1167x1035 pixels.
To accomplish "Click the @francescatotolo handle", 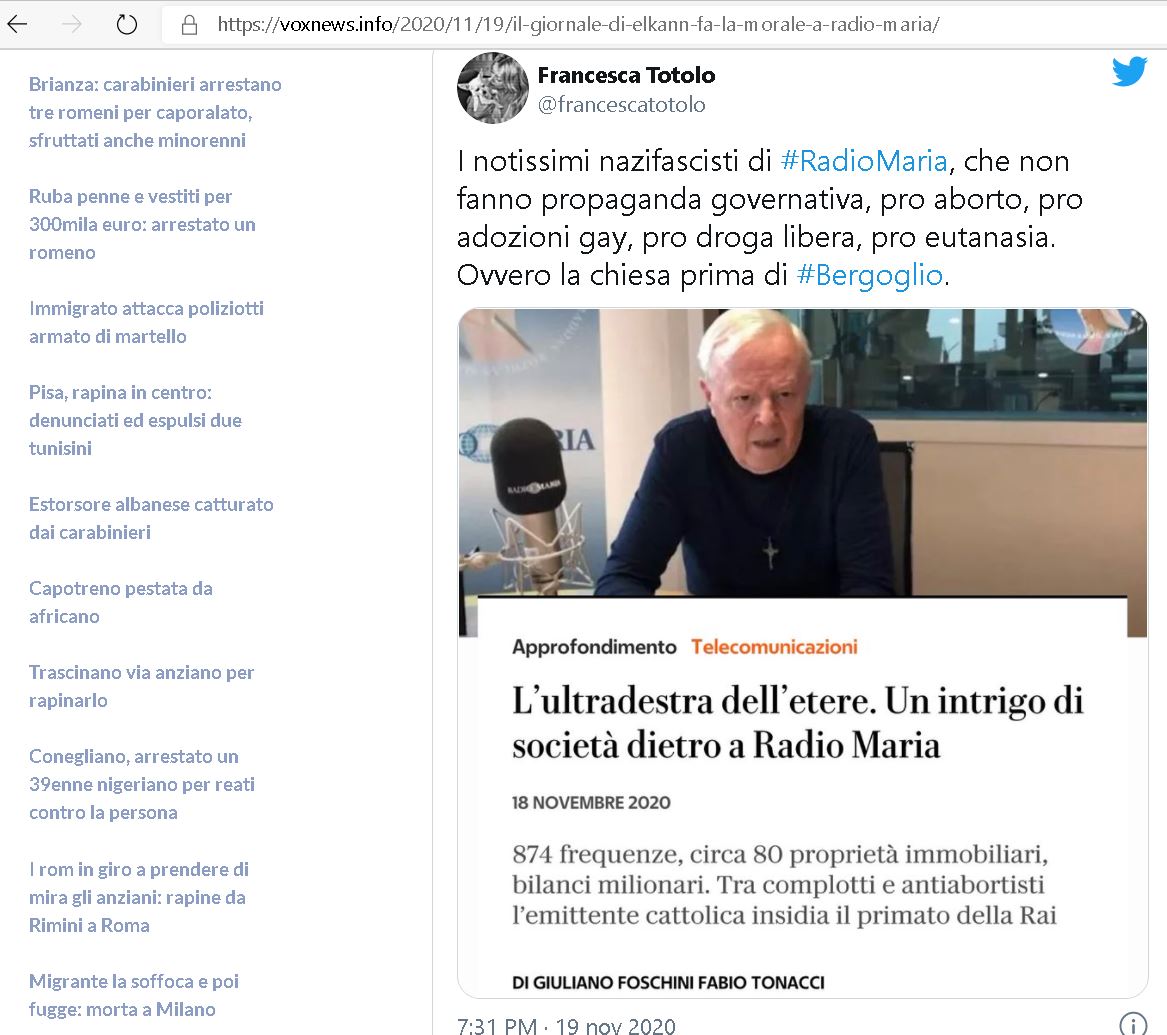I will point(621,104).
